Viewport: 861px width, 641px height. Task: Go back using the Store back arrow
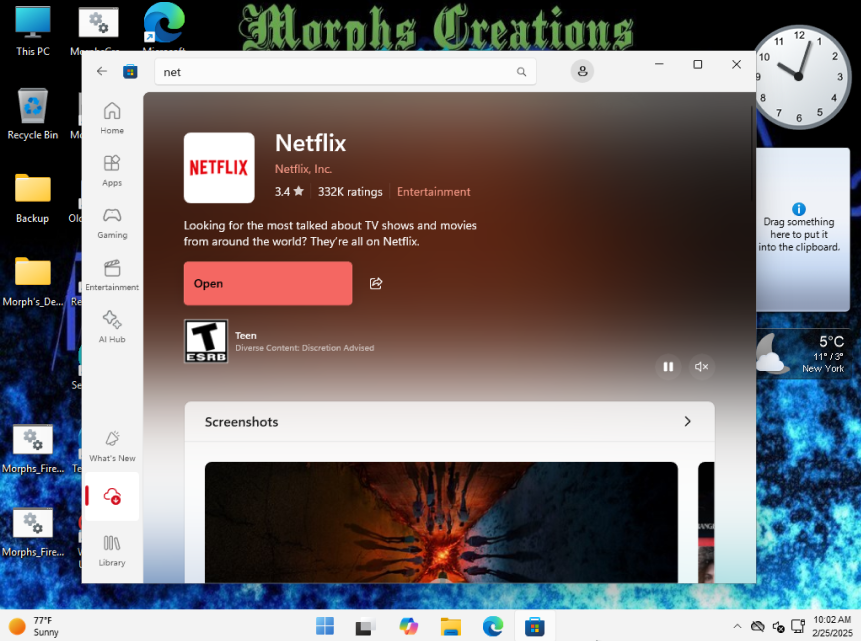coord(102,71)
